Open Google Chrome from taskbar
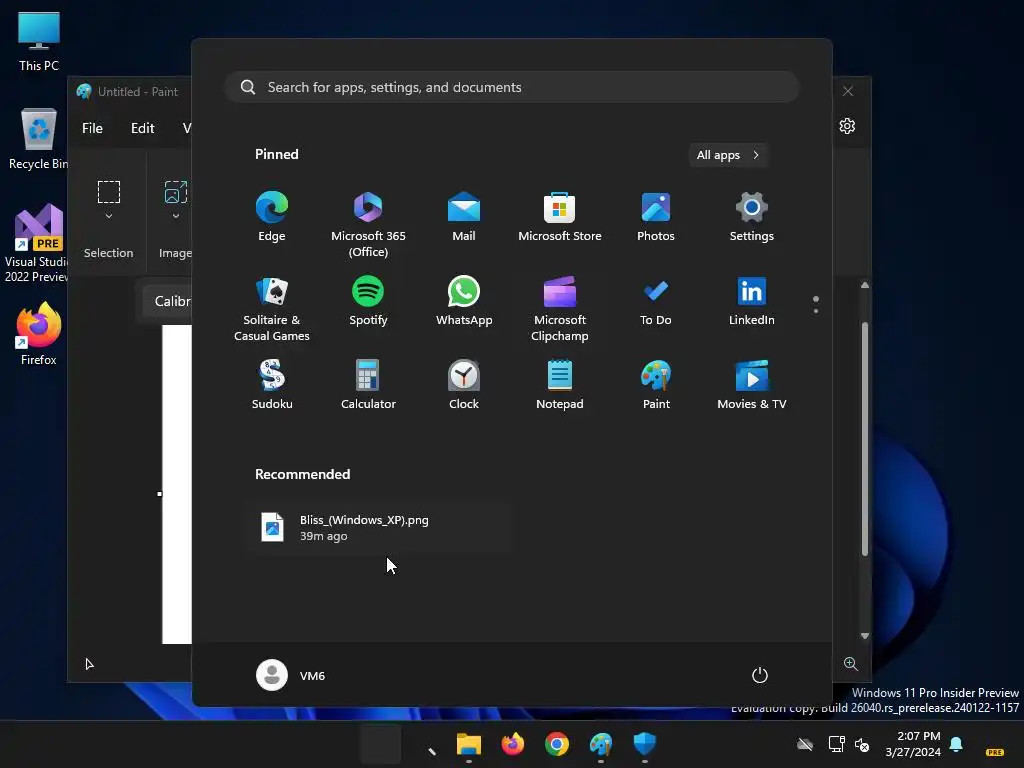 click(556, 744)
